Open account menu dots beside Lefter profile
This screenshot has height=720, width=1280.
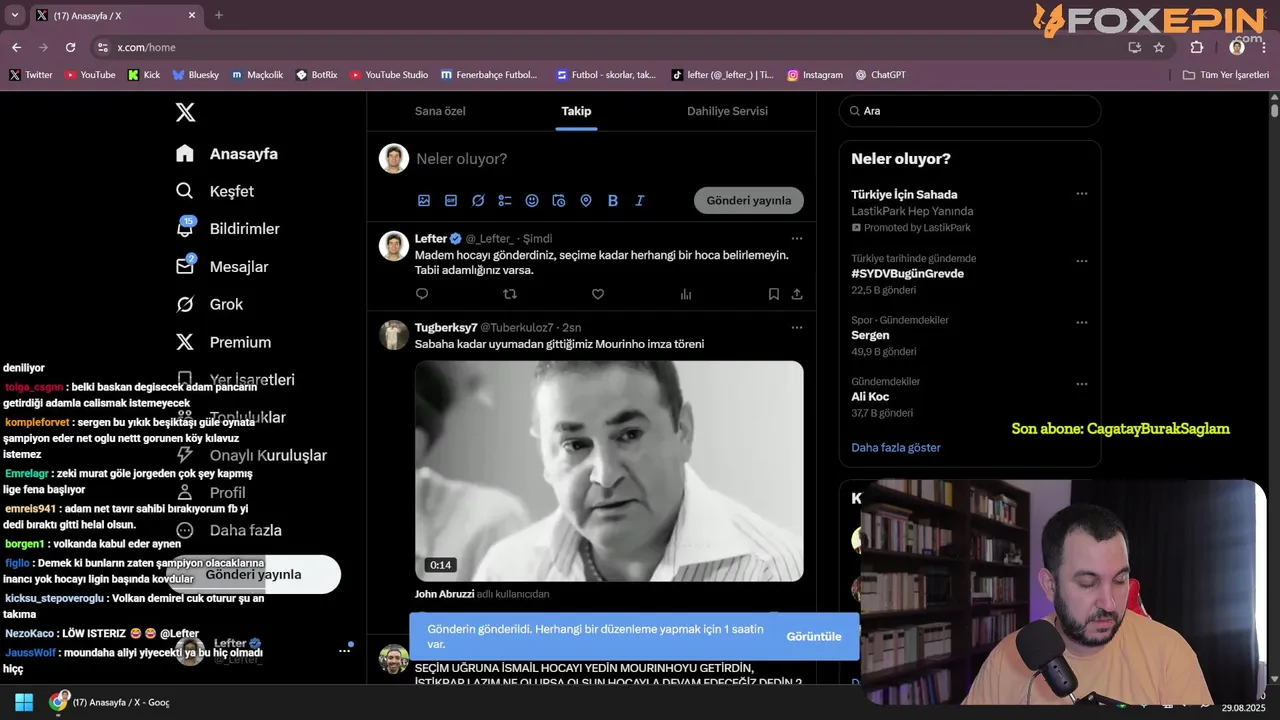[x=345, y=650]
